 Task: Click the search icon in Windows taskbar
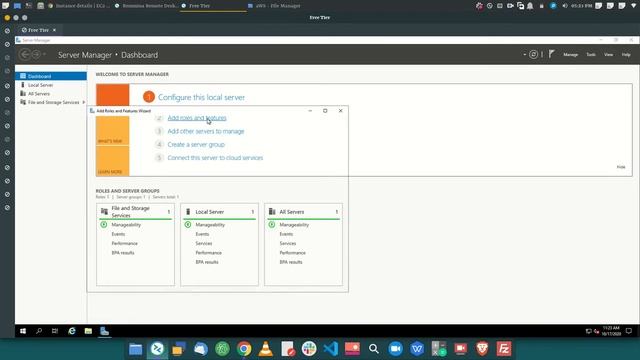39,331
